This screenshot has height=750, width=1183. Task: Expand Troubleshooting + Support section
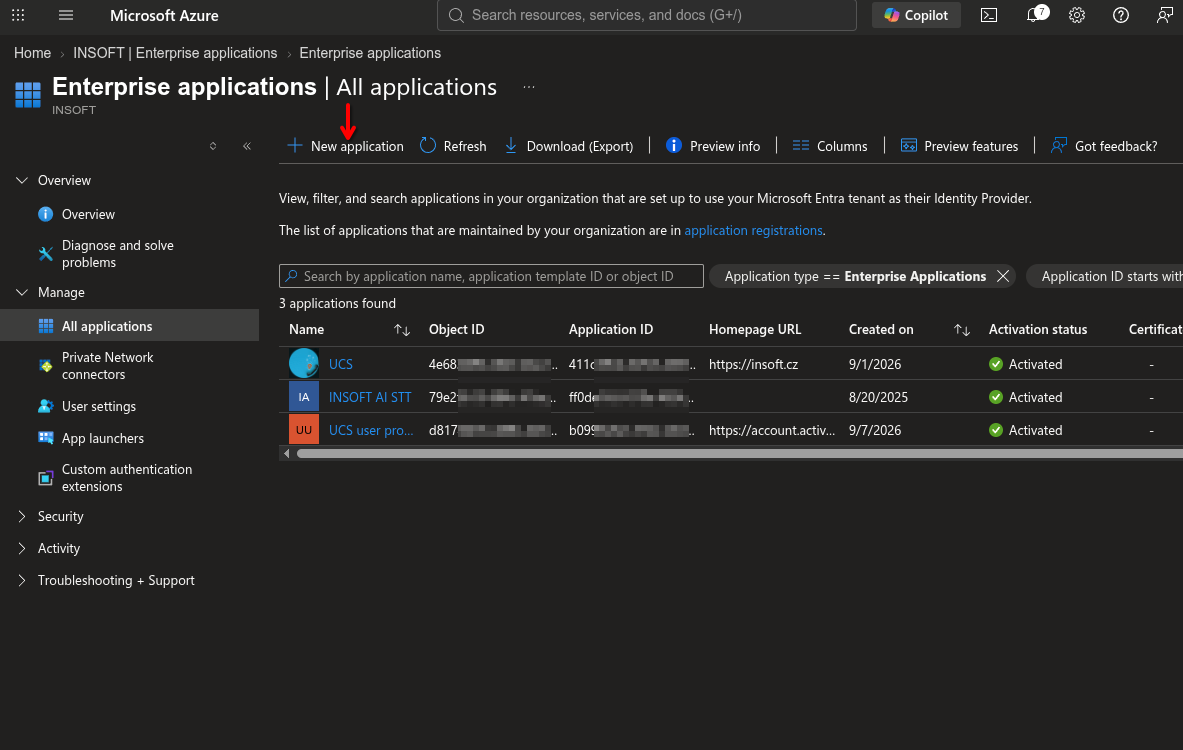click(22, 580)
